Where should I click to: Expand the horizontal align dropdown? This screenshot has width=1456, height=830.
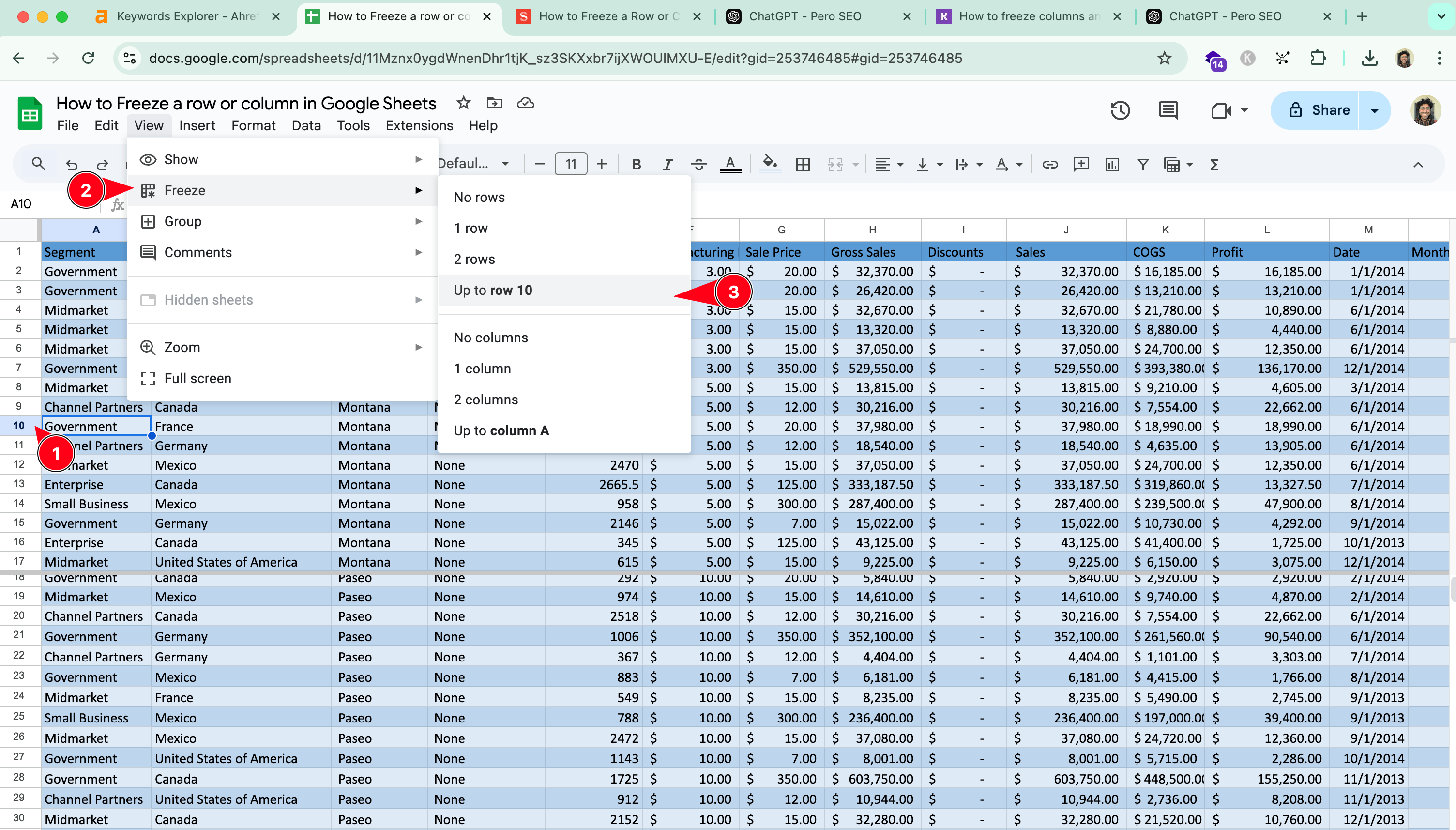(900, 165)
